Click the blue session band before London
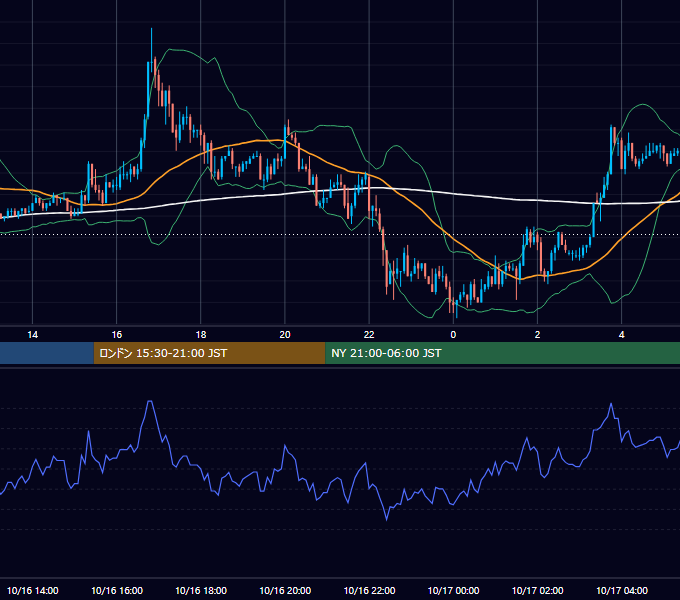Image resolution: width=680 pixels, height=600 pixels. [47, 353]
